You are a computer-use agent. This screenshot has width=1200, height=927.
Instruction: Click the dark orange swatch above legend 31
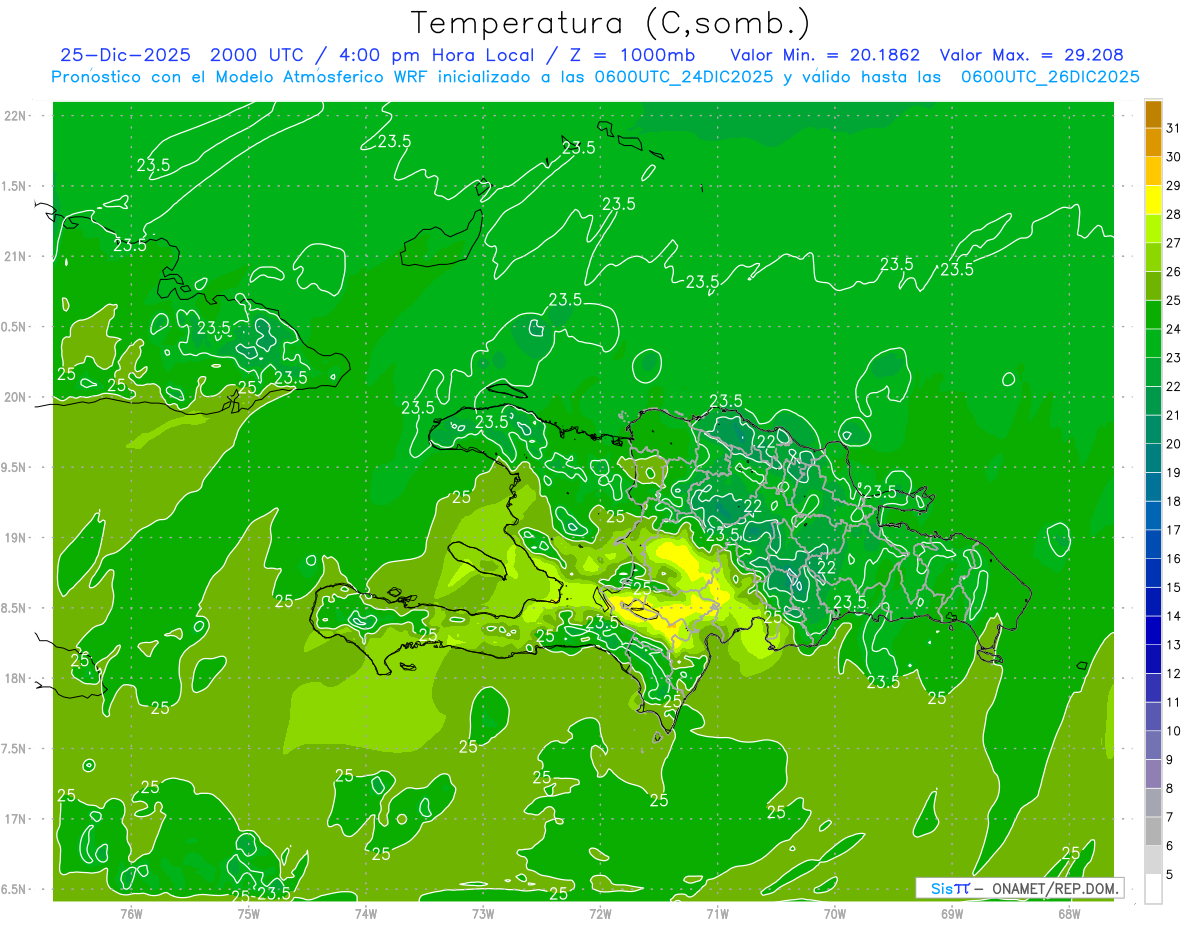(1153, 114)
